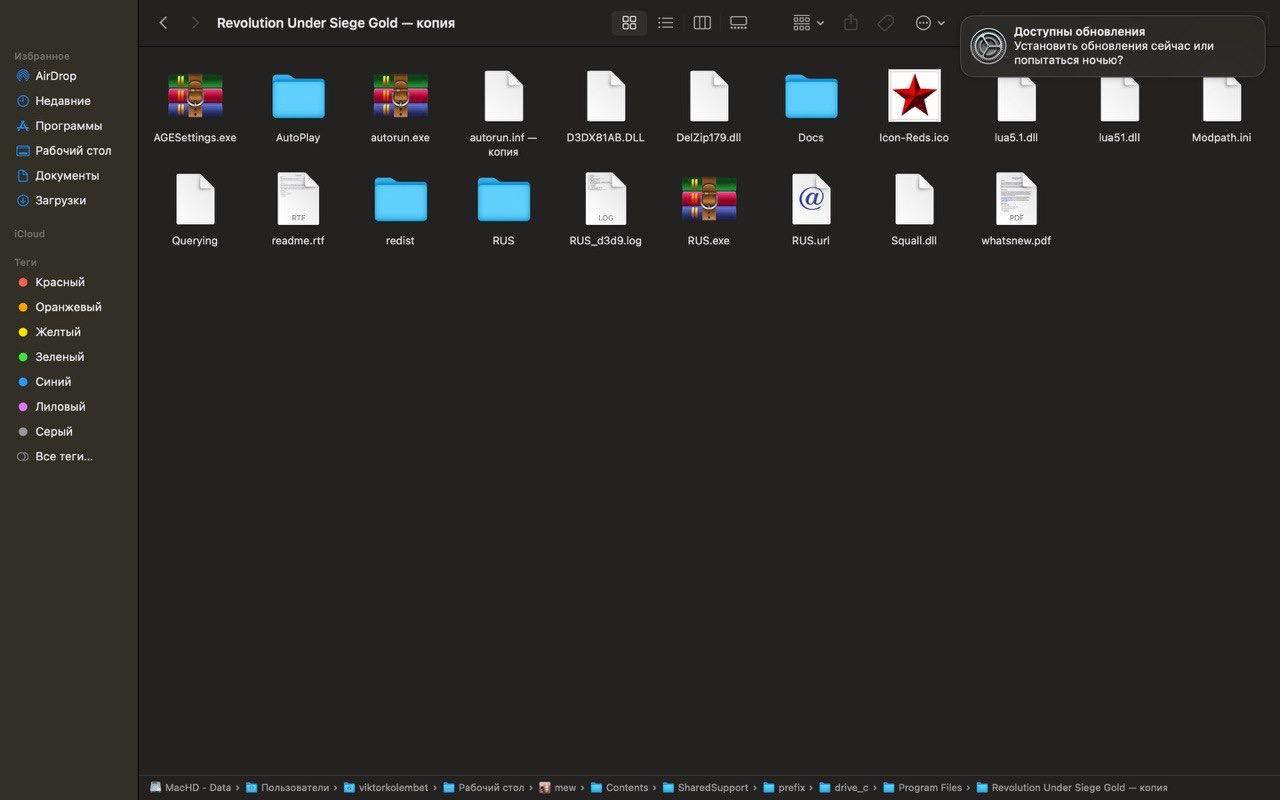
Task: Filter by the Оранжевый orange tag
Action: [69, 307]
